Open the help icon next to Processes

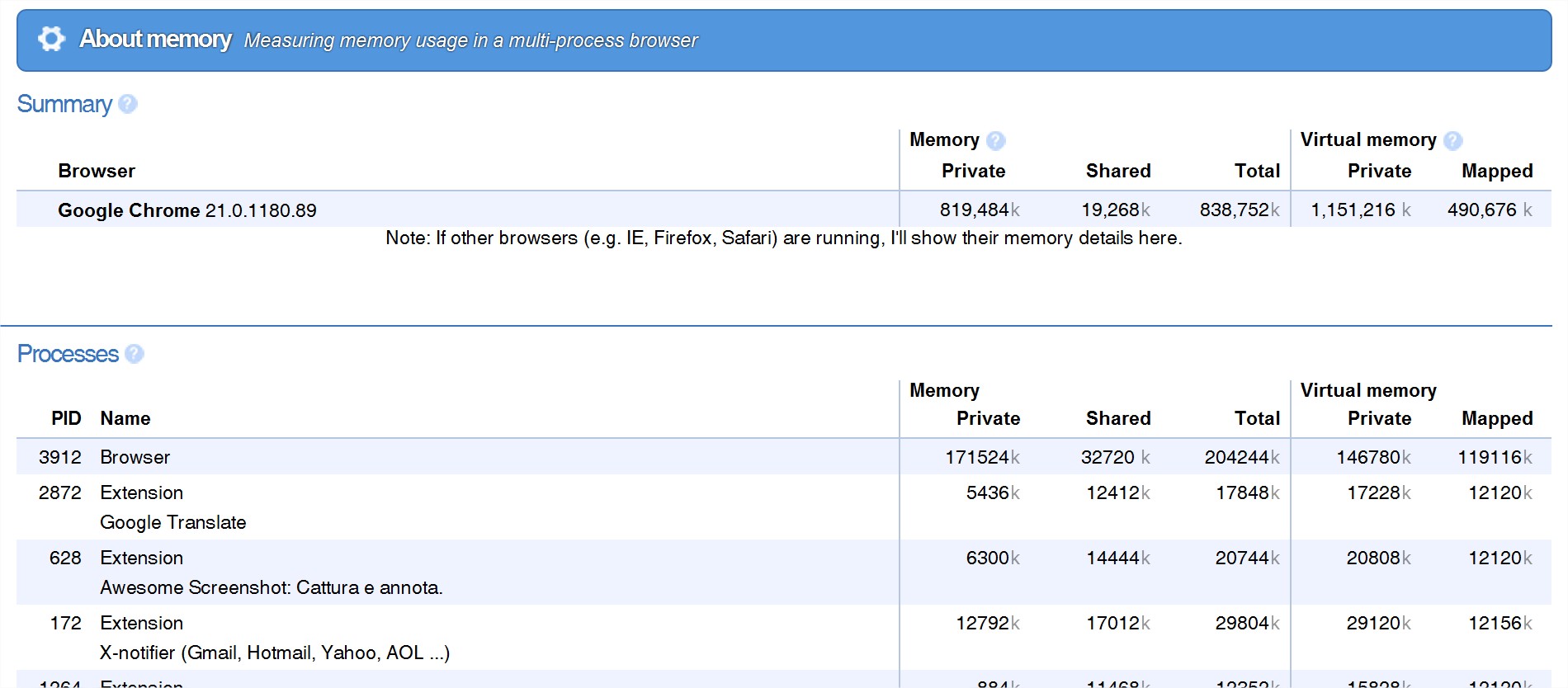coord(135,354)
